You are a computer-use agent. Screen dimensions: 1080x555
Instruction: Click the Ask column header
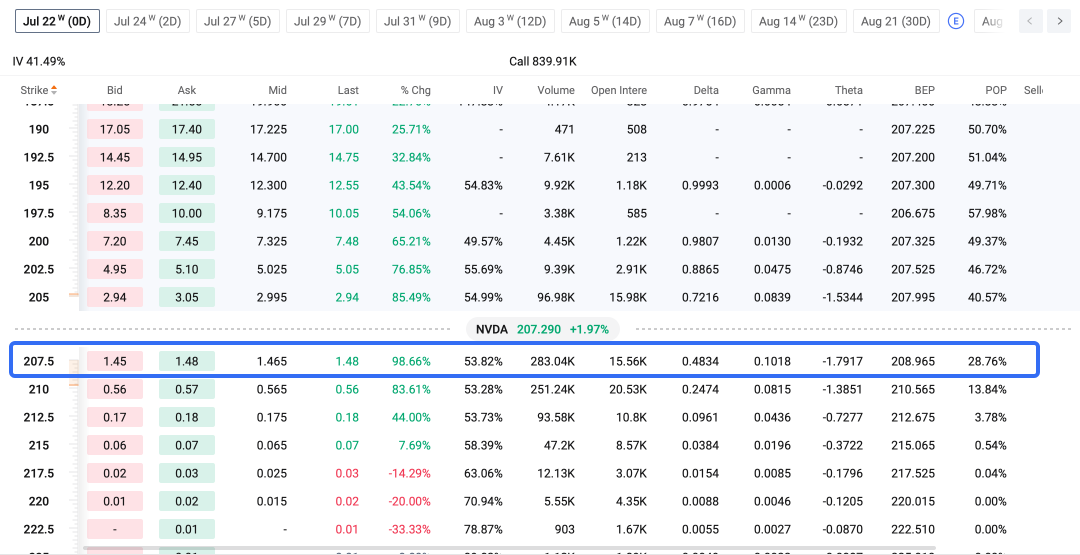(x=187, y=90)
